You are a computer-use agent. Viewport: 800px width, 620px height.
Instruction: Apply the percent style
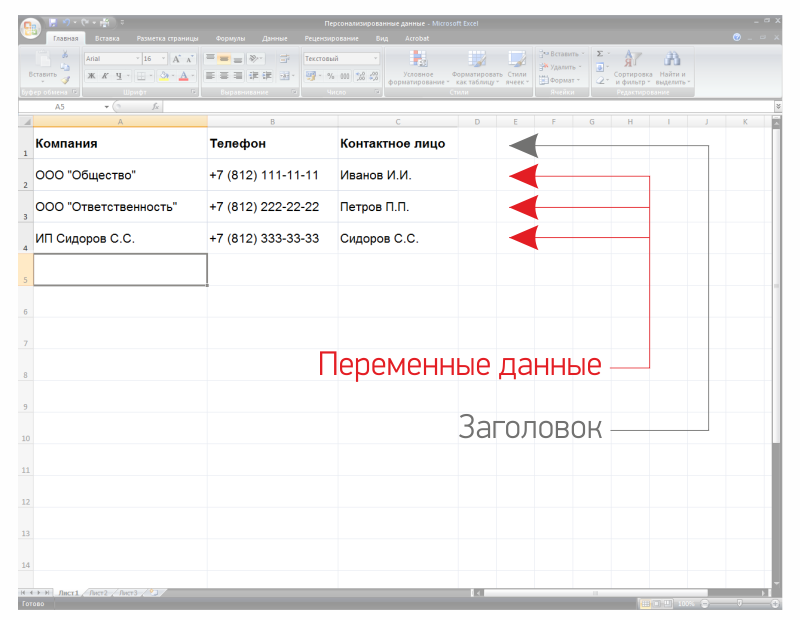(331, 76)
